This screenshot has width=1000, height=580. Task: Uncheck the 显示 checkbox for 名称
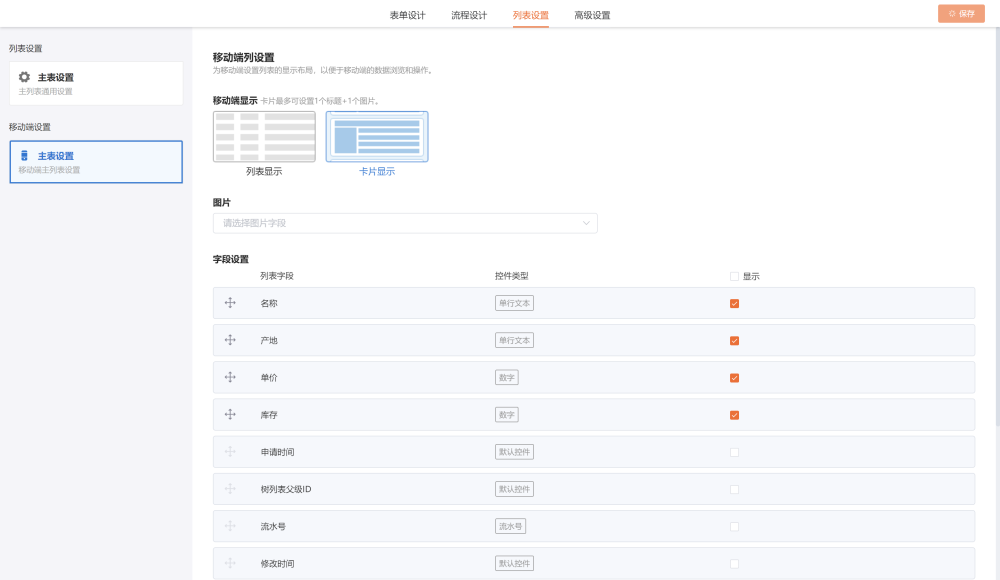[x=734, y=303]
